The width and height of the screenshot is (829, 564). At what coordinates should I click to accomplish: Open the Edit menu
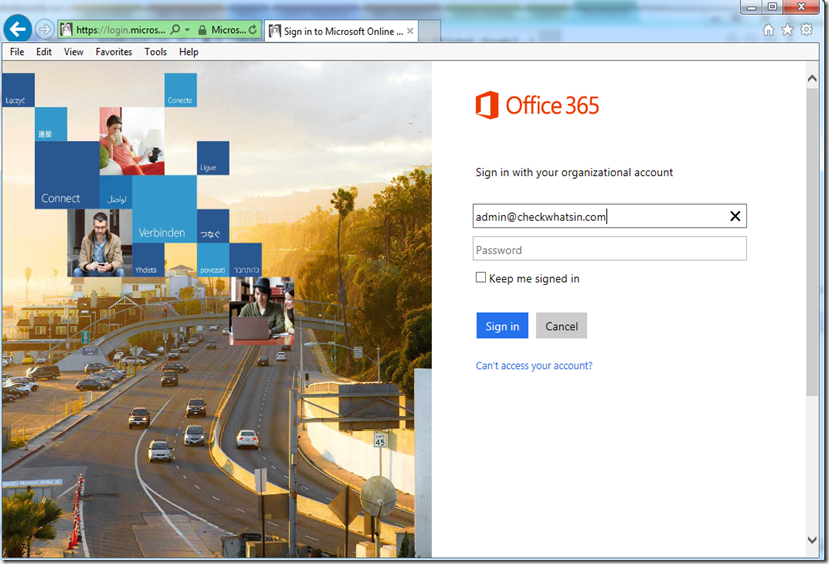pyautogui.click(x=44, y=52)
